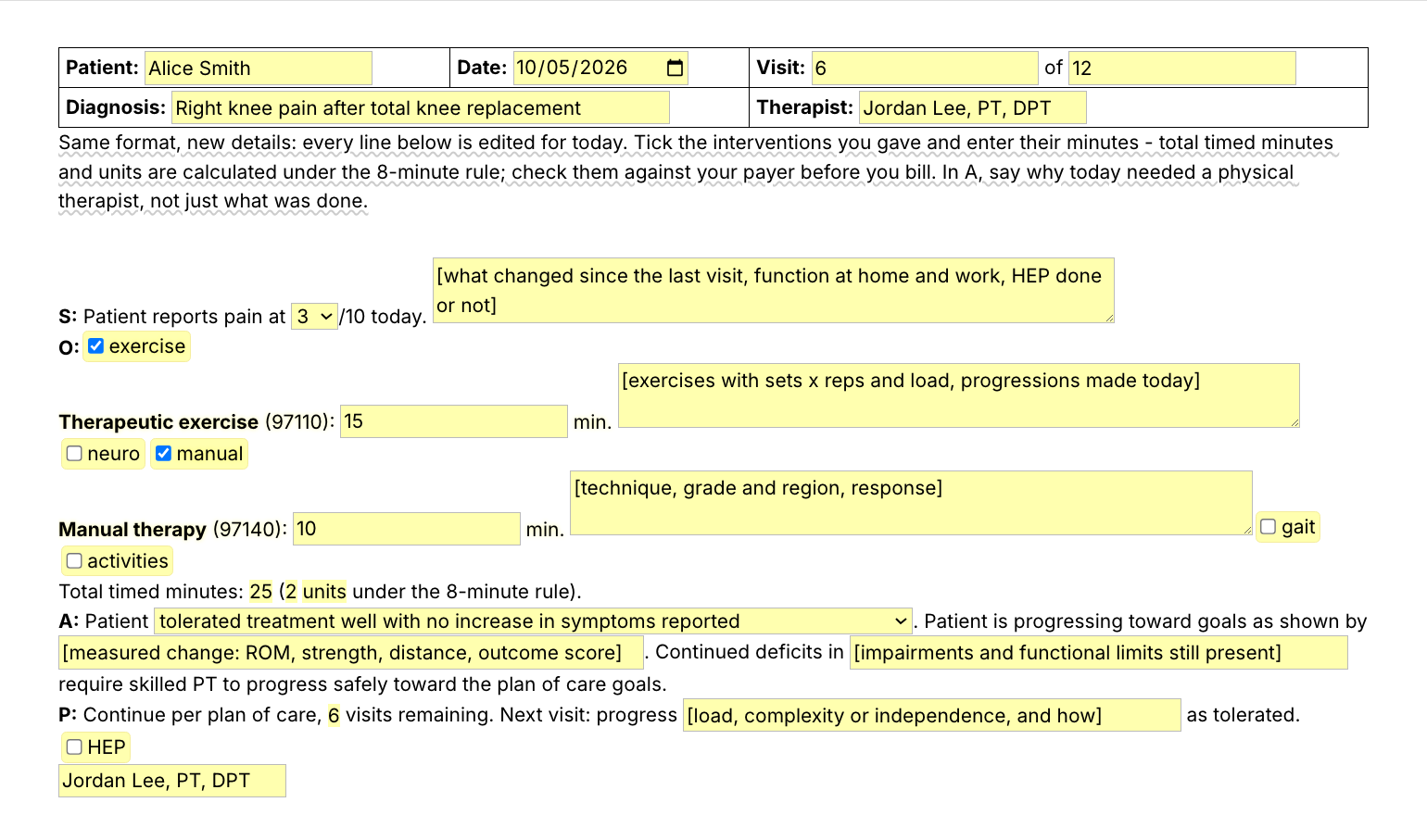1427x840 pixels.
Task: Click the 'Diagnosis:' label
Action: [x=116, y=107]
